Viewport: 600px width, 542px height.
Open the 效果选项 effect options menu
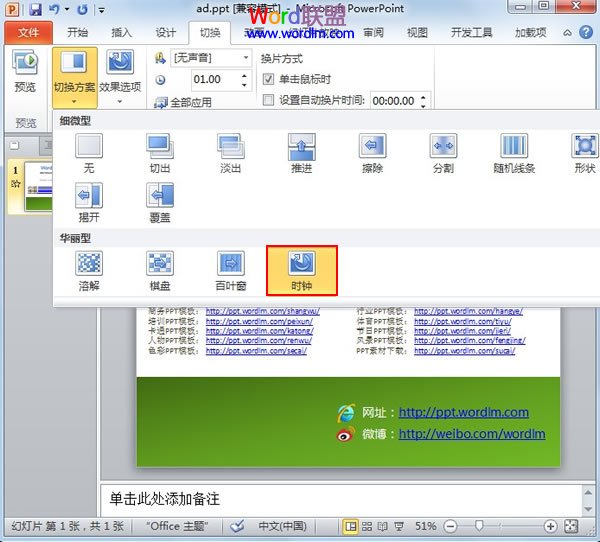(x=120, y=78)
